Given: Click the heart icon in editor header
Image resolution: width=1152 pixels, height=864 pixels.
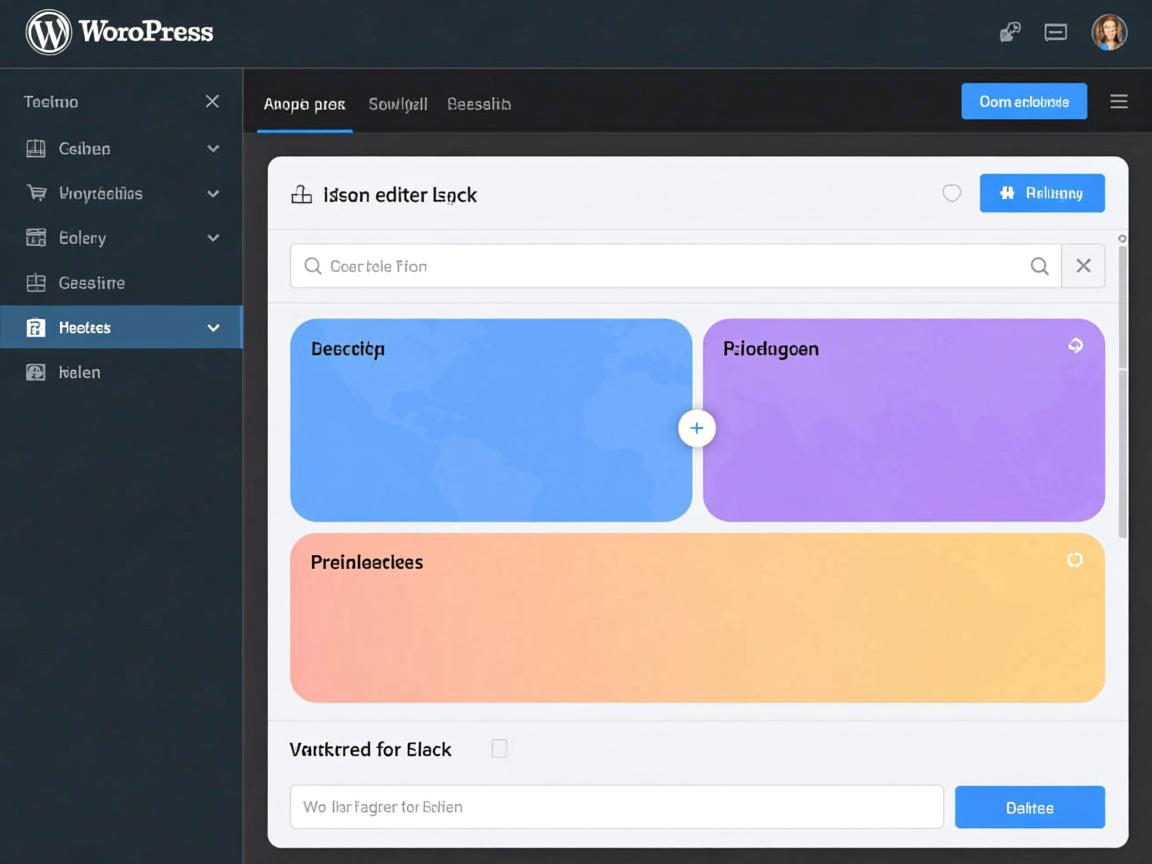Looking at the screenshot, I should pos(951,193).
